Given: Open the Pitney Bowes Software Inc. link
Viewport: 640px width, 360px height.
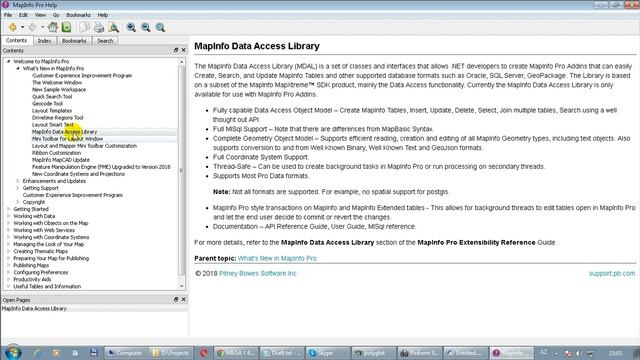Looking at the screenshot, I should tap(258, 273).
